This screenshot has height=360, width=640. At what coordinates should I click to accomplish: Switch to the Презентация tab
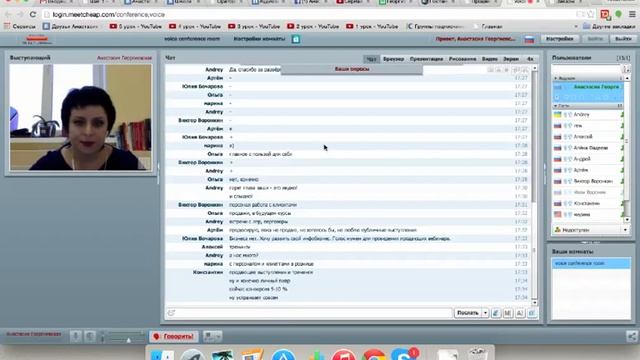(426, 59)
